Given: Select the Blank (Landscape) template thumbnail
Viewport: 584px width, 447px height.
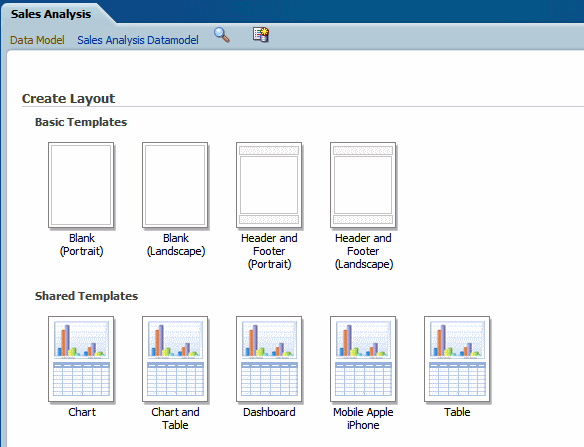Looking at the screenshot, I should [x=175, y=185].
